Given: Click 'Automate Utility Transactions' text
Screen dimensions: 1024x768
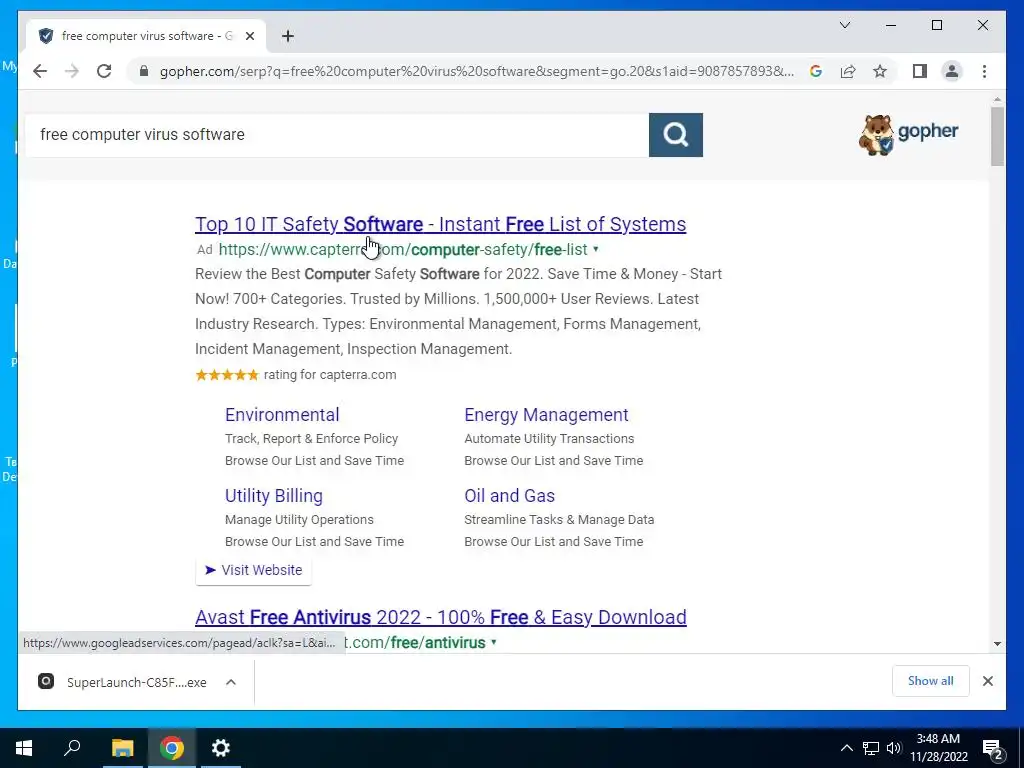Looking at the screenshot, I should (549, 439).
